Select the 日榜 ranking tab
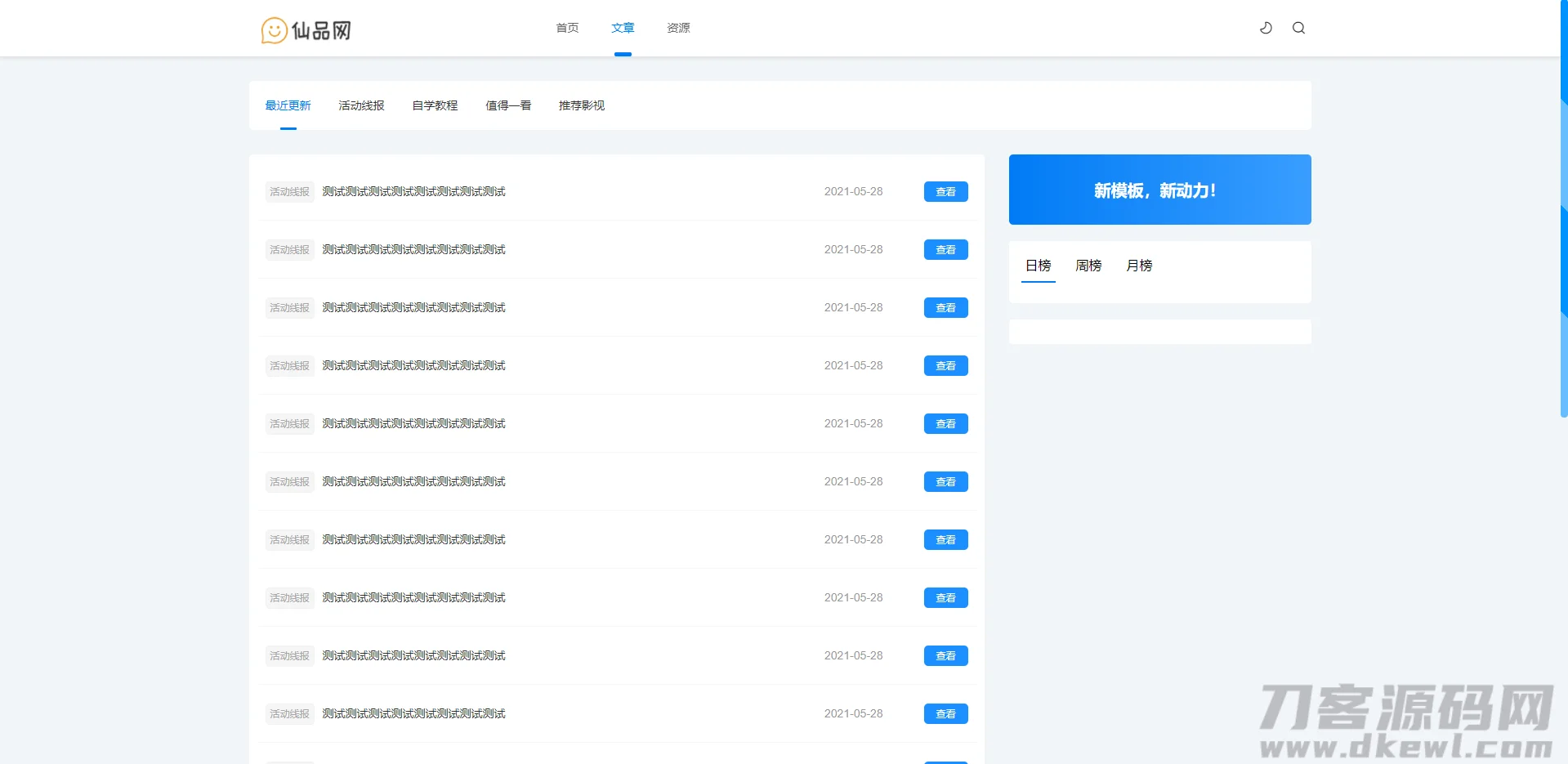This screenshot has width=1568, height=764. click(1037, 265)
